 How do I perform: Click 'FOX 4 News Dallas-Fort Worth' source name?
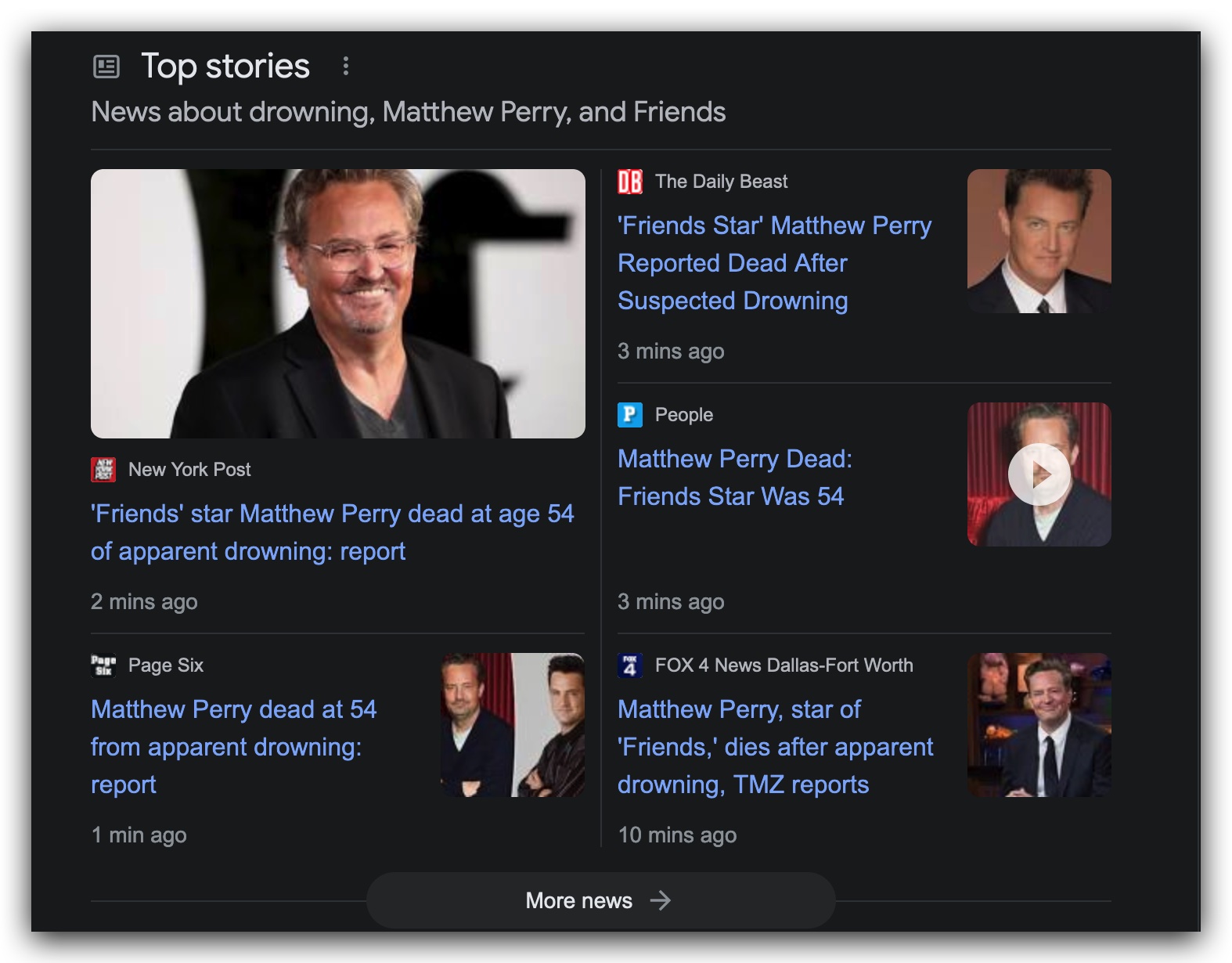click(x=784, y=665)
